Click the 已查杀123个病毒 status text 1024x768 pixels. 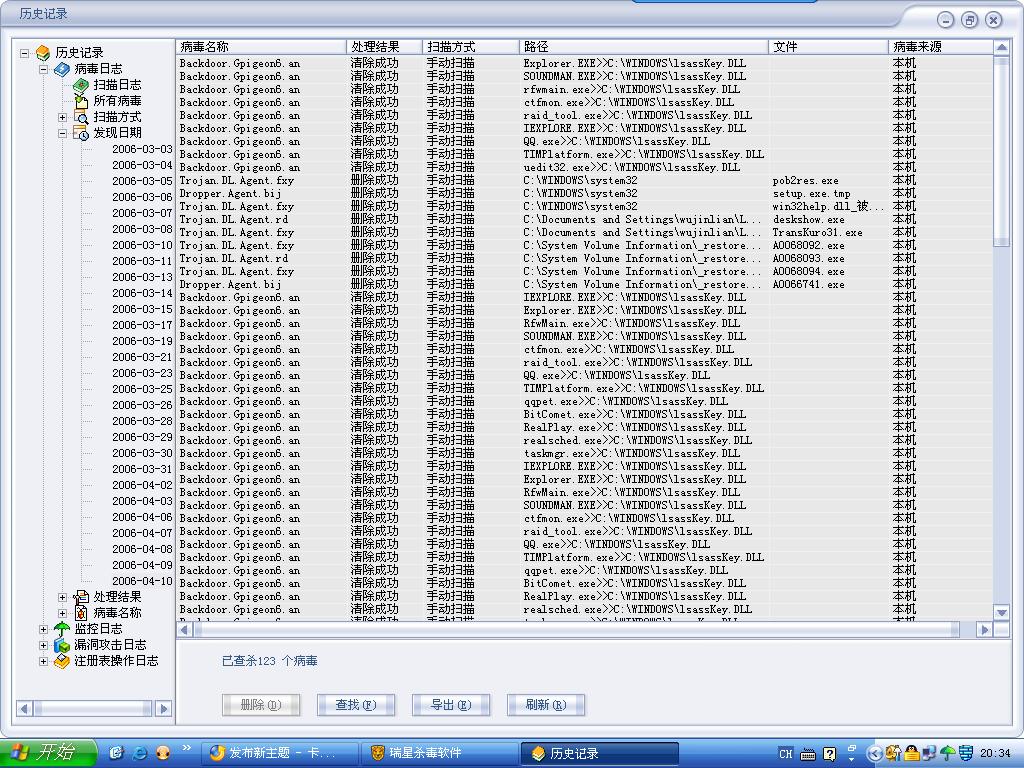coord(269,661)
